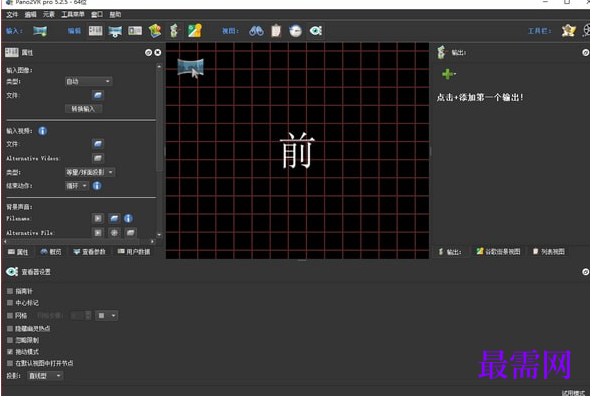Toggle the ghost hotspots checkbox under 网格
Image resolution: width=590 pixels, height=396 pixels.
tap(10, 329)
